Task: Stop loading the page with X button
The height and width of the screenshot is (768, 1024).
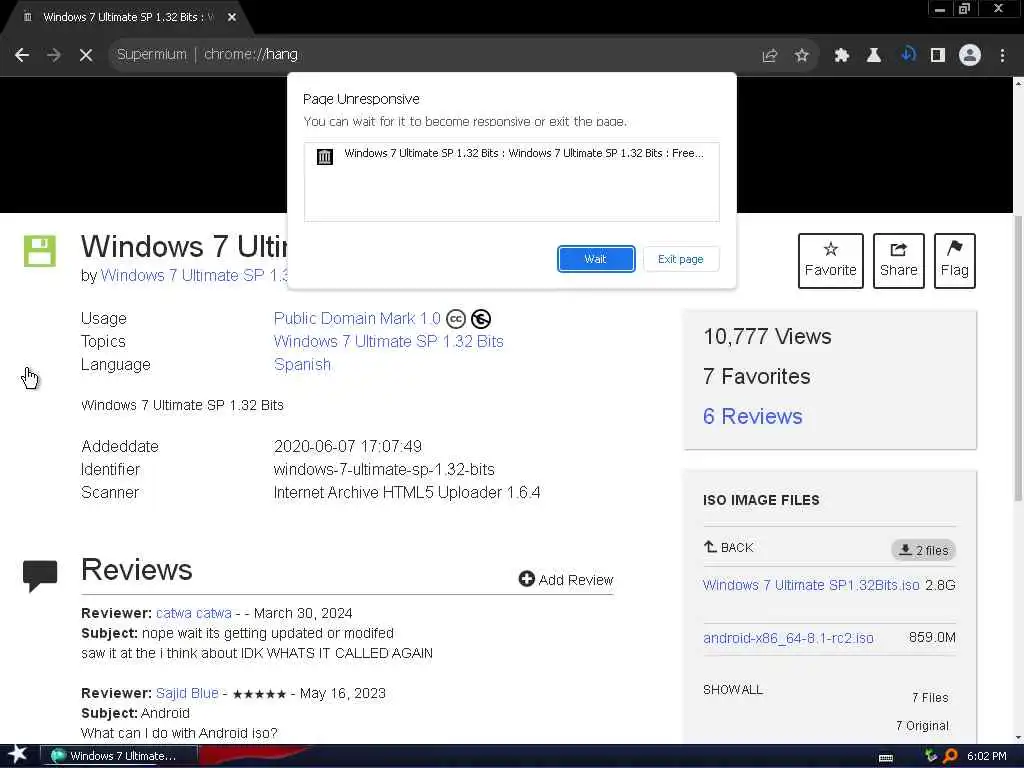Action: pyautogui.click(x=86, y=55)
